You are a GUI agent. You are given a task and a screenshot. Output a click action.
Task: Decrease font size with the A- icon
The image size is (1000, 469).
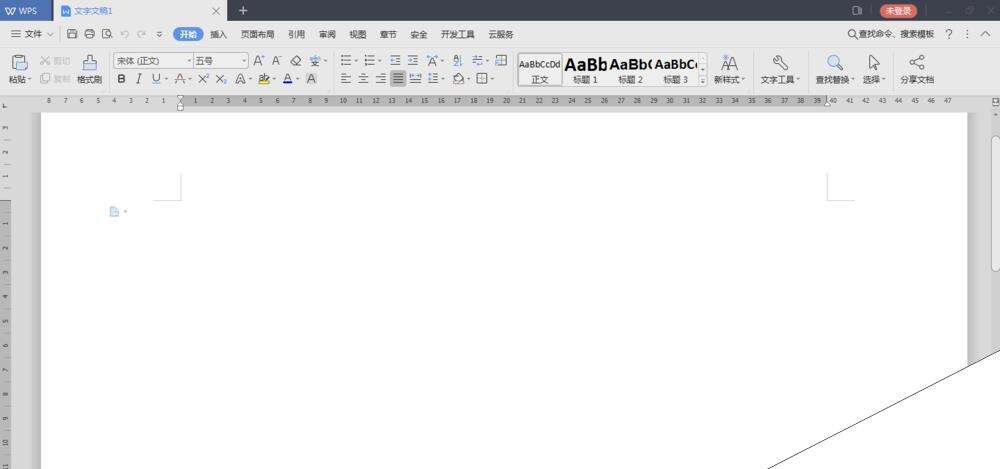276,61
